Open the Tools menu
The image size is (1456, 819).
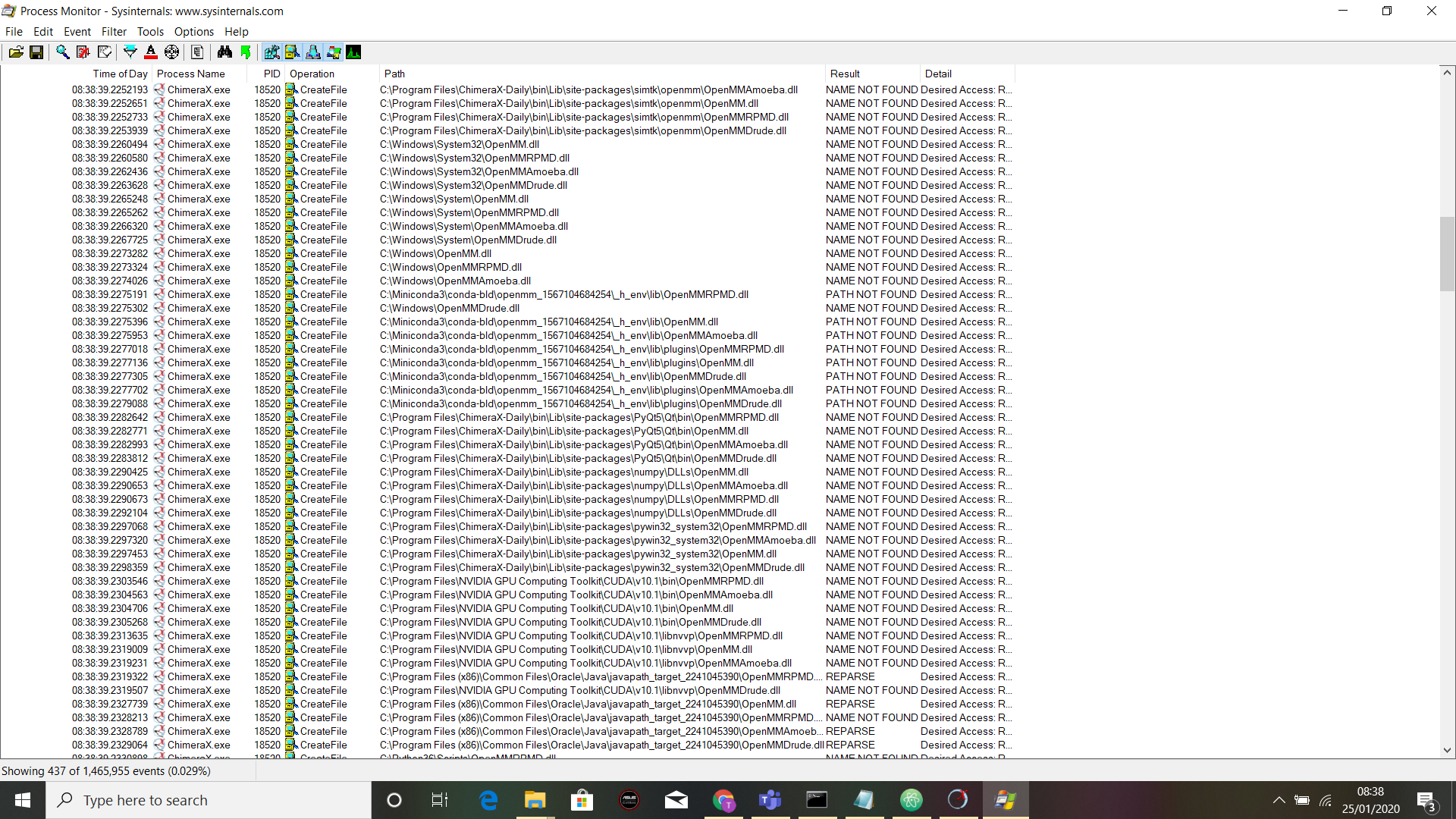(150, 32)
